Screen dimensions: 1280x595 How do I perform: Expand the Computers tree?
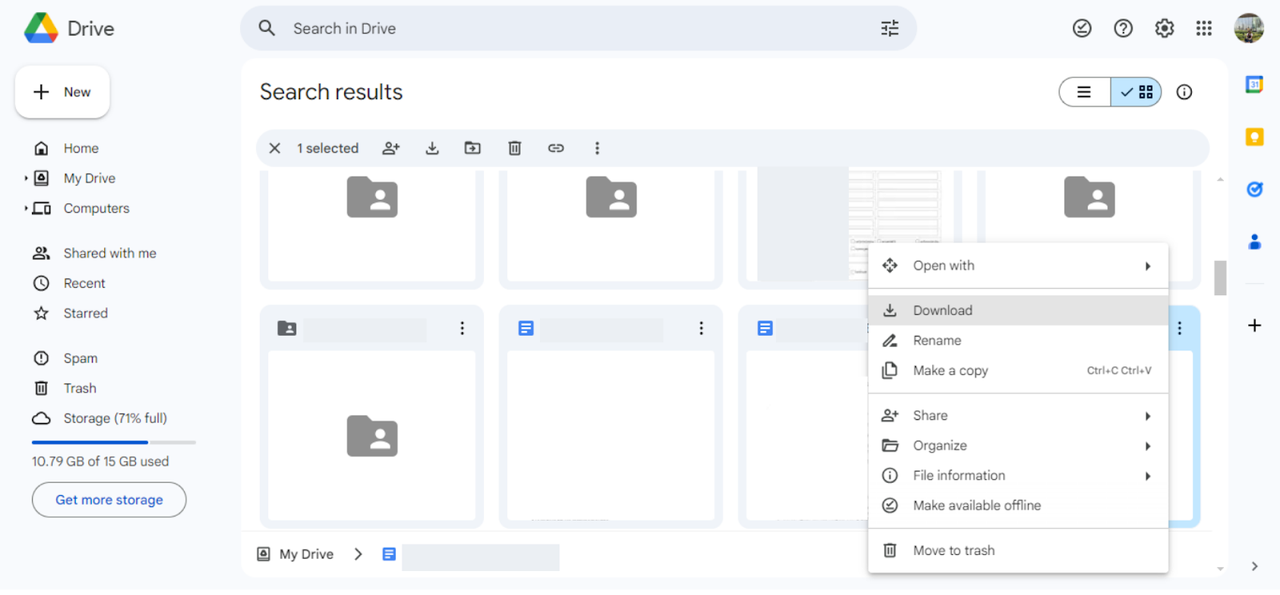click(26, 208)
